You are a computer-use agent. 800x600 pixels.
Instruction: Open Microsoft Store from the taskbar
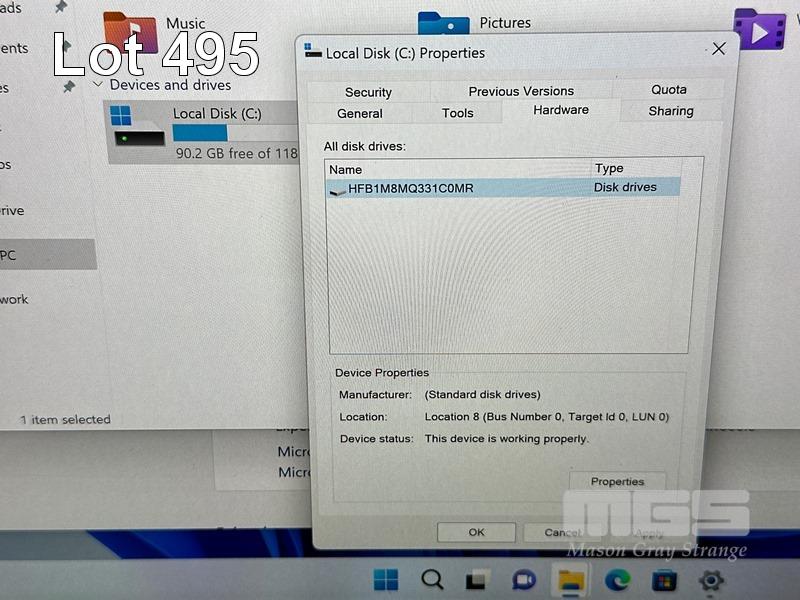[x=664, y=580]
